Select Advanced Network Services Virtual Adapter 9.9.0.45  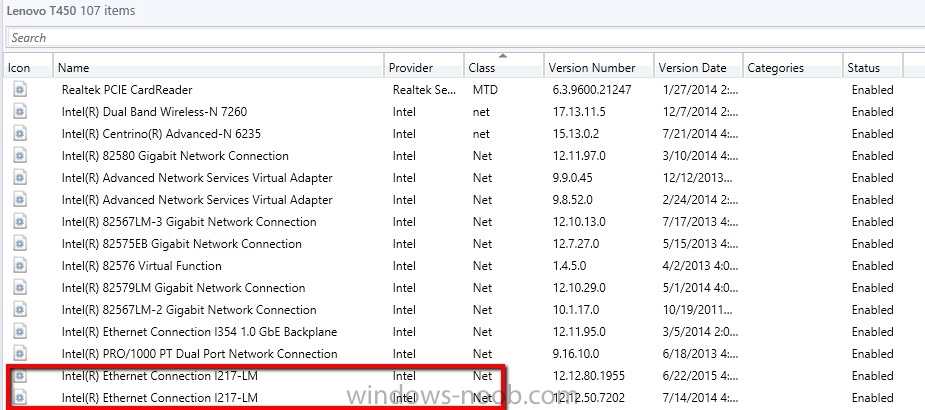[x=462, y=178]
